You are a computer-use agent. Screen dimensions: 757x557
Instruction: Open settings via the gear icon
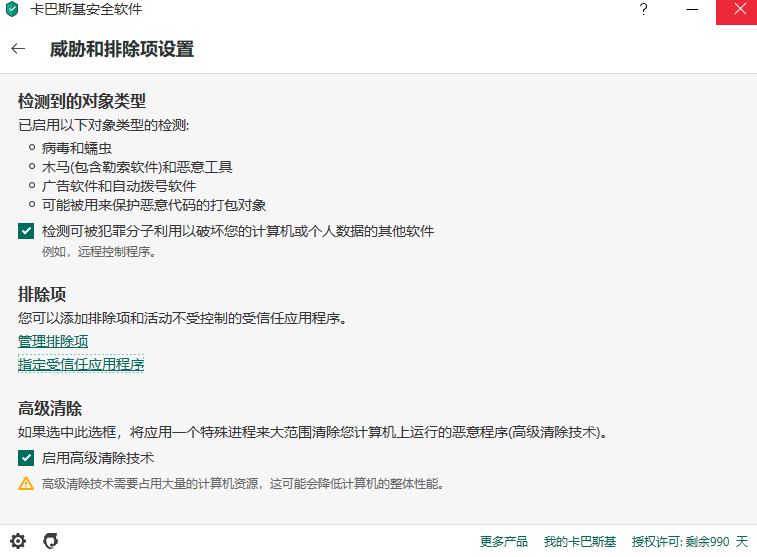coord(18,541)
